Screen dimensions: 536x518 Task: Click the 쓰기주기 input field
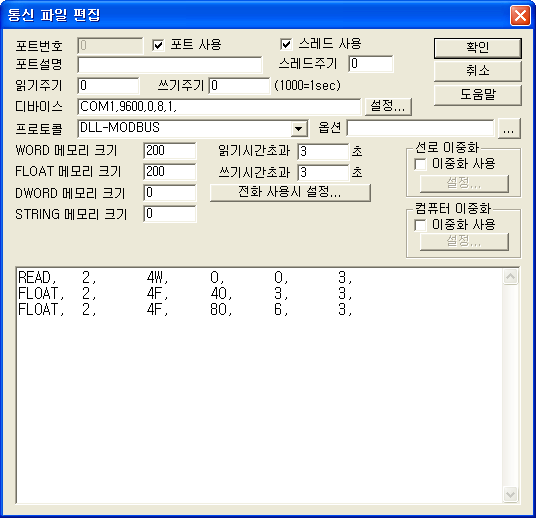[x=239, y=85]
